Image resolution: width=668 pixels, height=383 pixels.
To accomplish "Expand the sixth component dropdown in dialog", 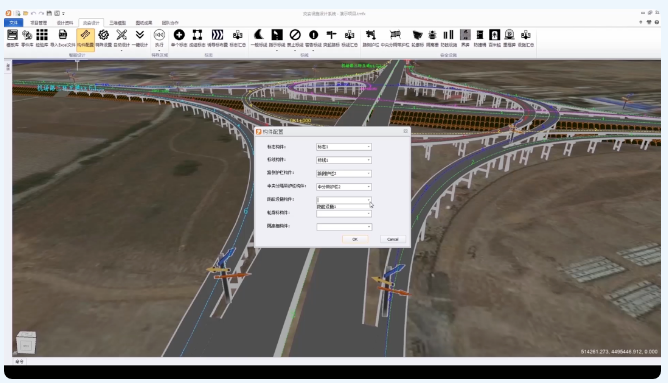I will click(x=369, y=213).
